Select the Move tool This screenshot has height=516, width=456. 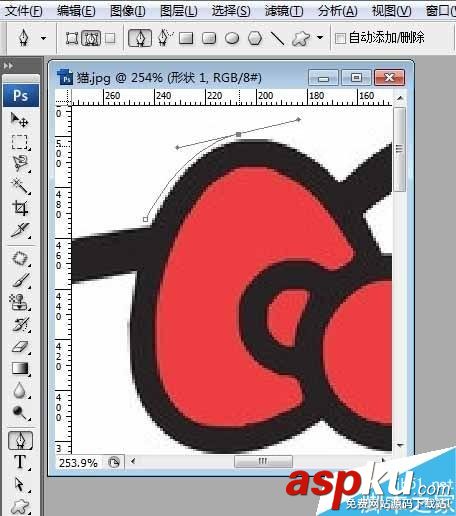click(20, 119)
